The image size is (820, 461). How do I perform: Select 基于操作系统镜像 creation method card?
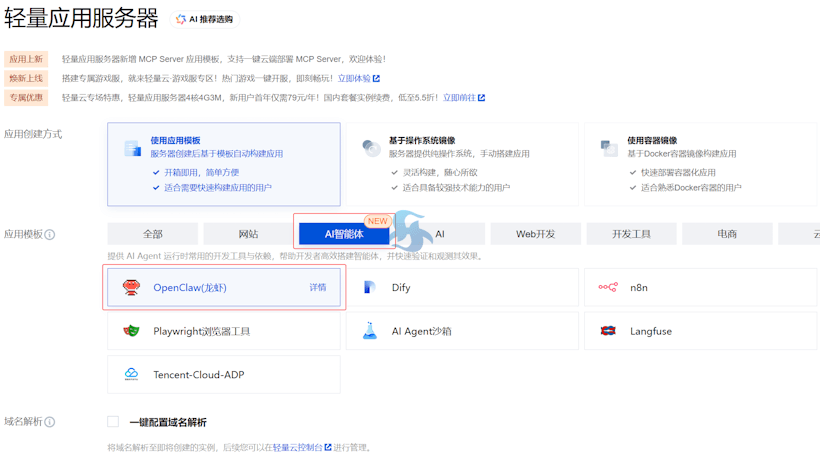point(462,164)
